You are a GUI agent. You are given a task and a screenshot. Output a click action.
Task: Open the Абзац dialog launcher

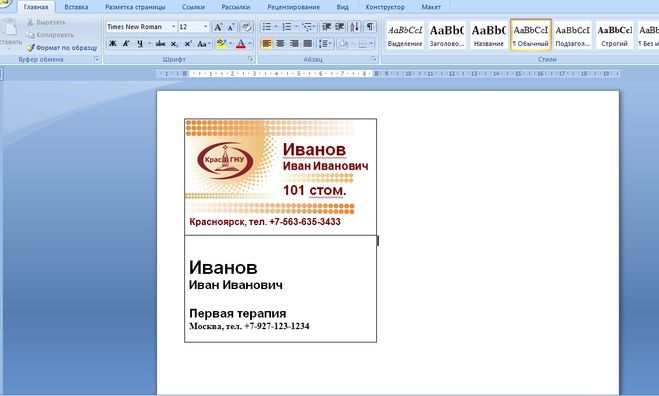[373, 59]
